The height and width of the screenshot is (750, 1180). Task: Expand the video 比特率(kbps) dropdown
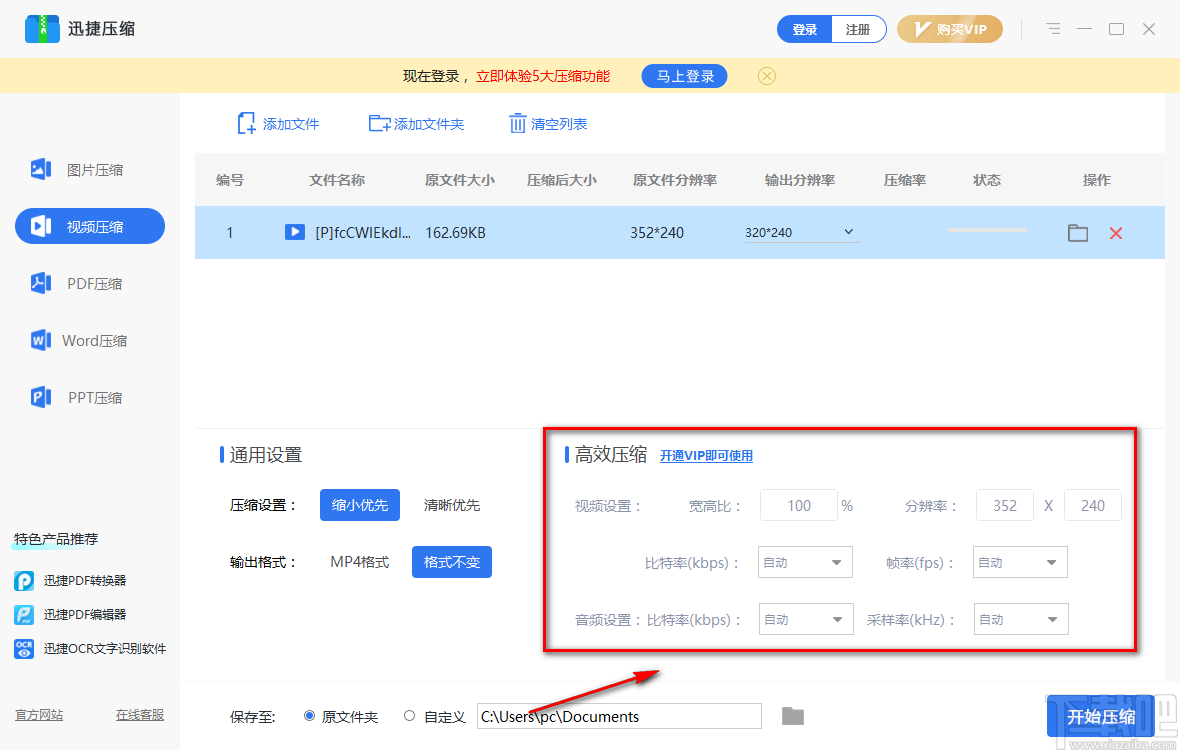(805, 562)
